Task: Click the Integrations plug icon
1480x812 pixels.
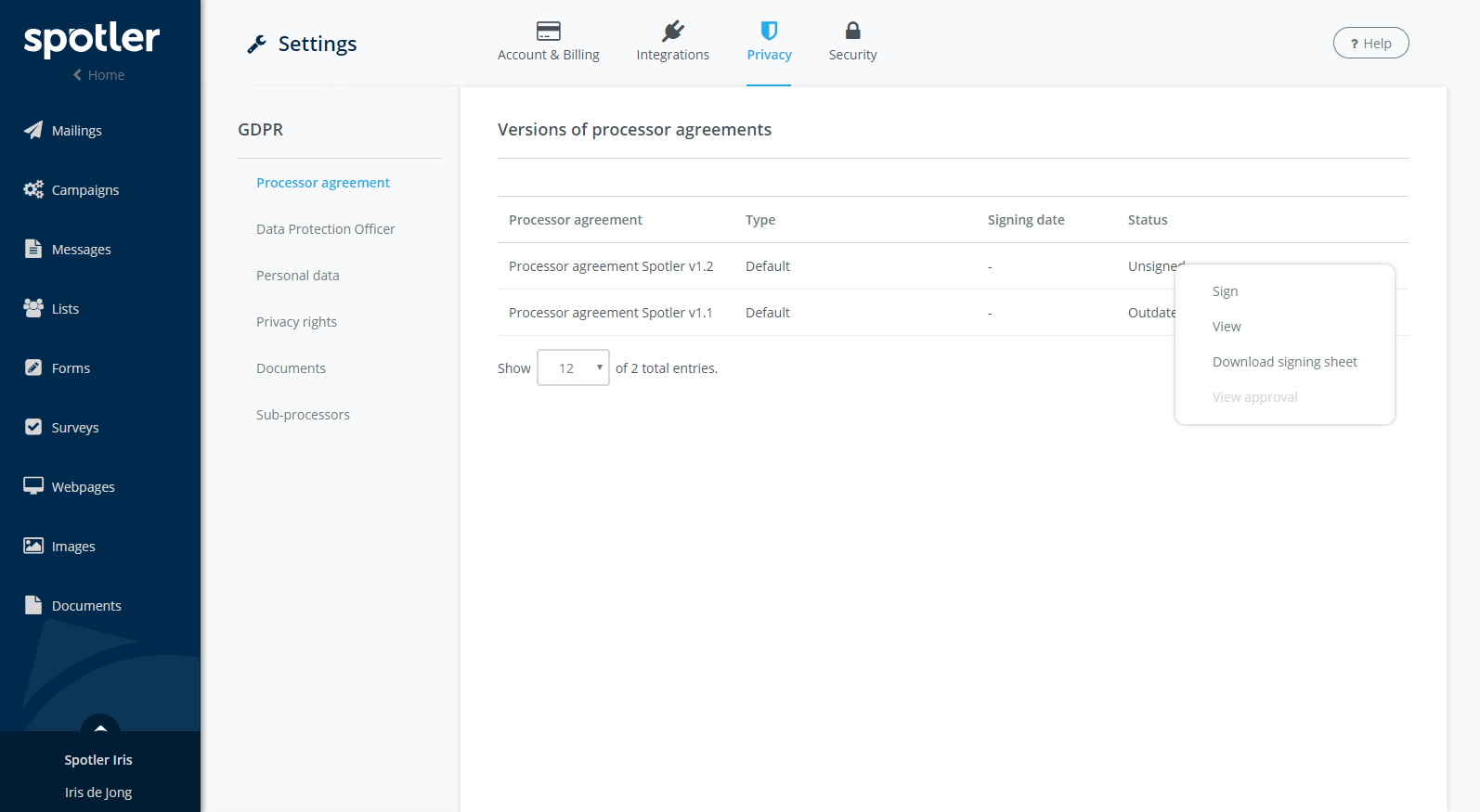Action: click(x=672, y=32)
